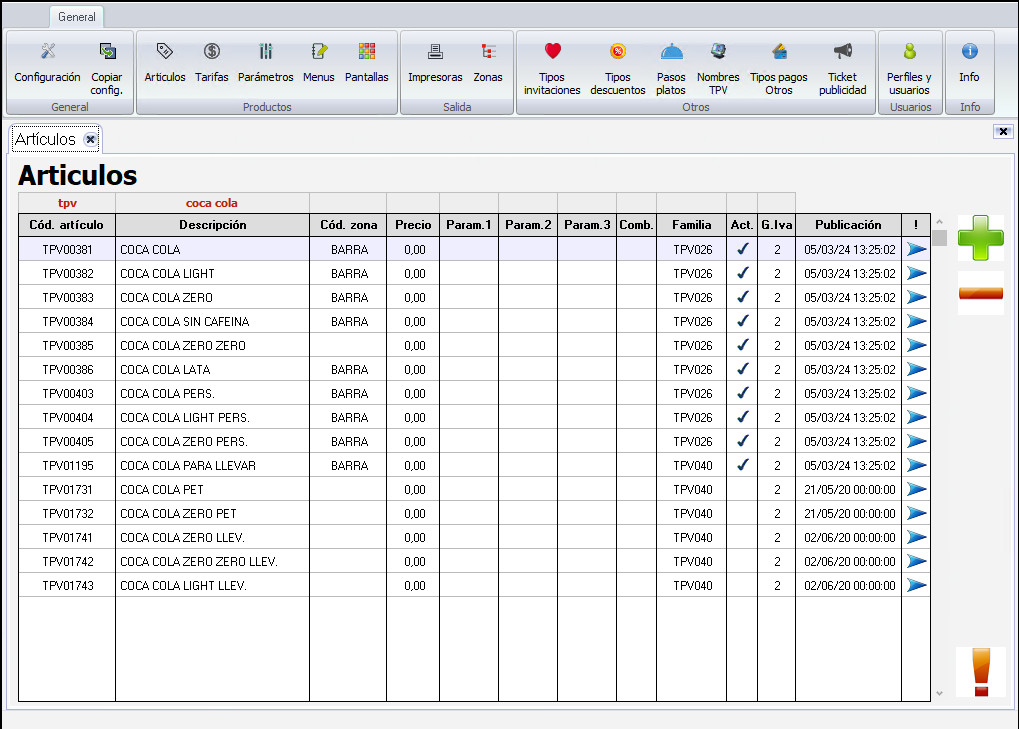This screenshot has height=729, width=1019.
Task: Toggle Act. checkmark for COCA COLA SIN CAFEINA
Action: pyautogui.click(x=742, y=321)
